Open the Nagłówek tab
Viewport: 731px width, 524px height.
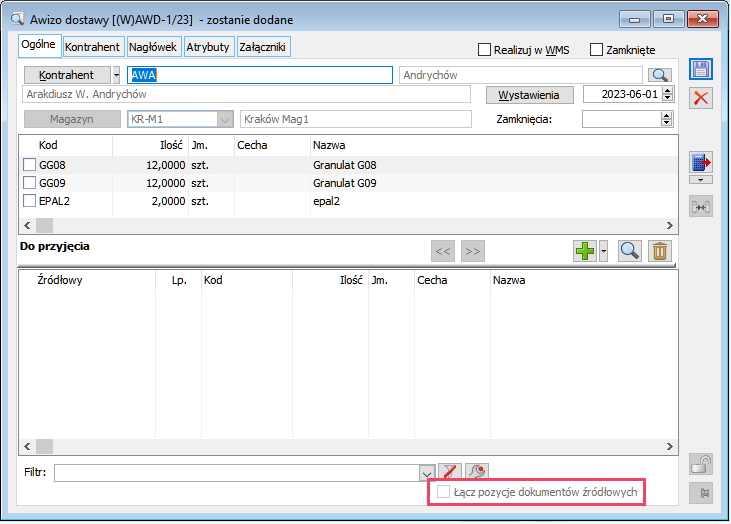pyautogui.click(x=153, y=47)
